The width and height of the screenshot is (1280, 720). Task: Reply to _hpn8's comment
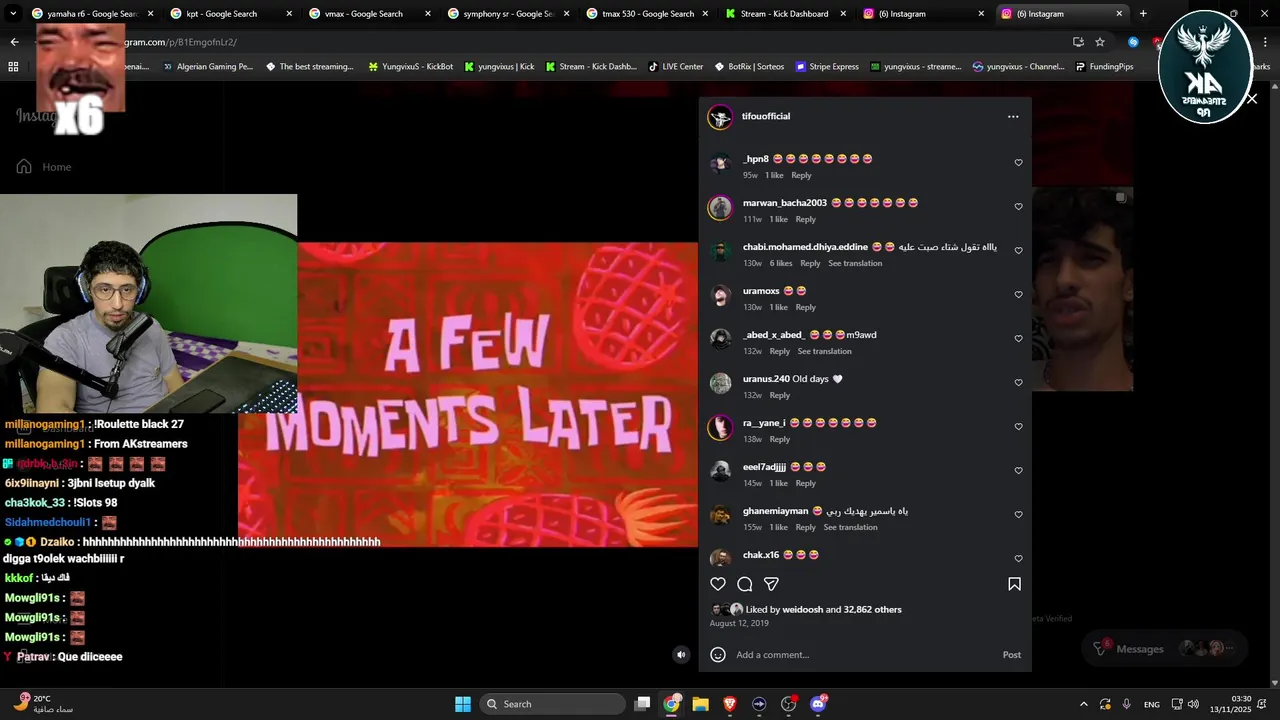[801, 175]
